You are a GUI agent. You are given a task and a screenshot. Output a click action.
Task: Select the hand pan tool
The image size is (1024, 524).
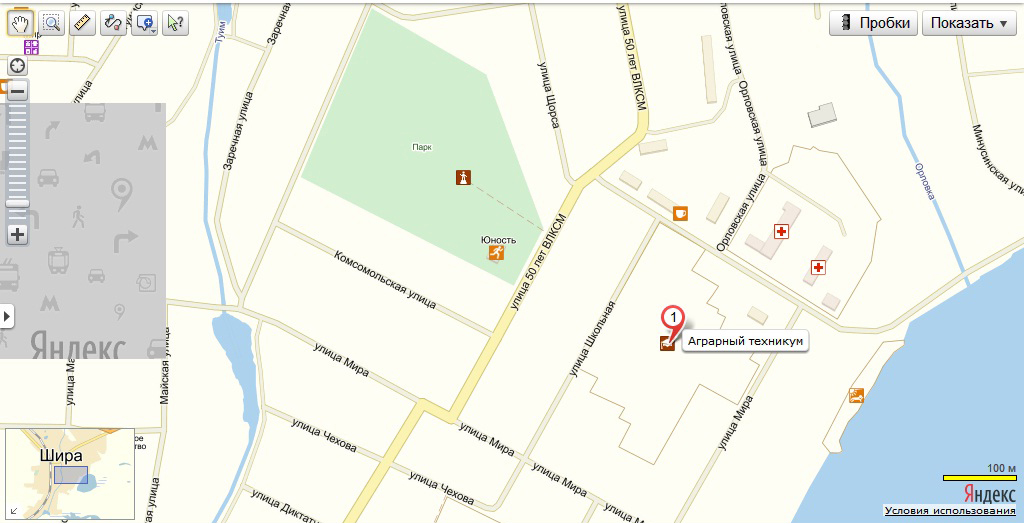(x=20, y=24)
